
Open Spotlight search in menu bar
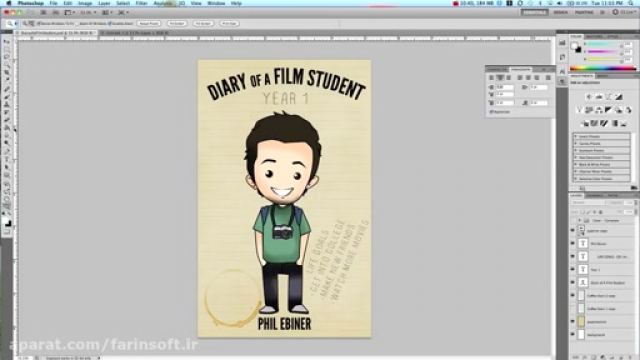631,3
